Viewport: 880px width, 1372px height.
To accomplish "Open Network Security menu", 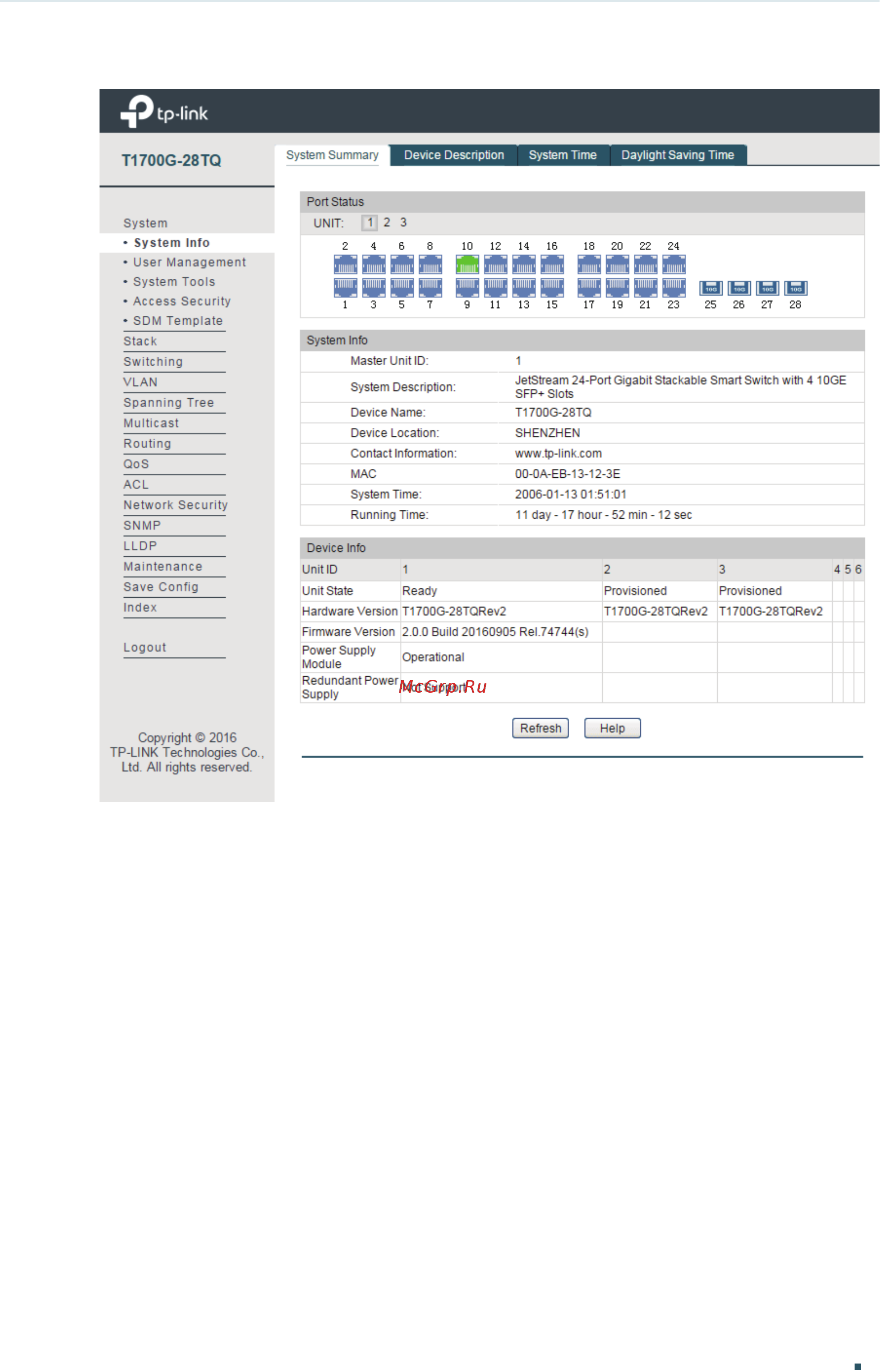I will (176, 505).
